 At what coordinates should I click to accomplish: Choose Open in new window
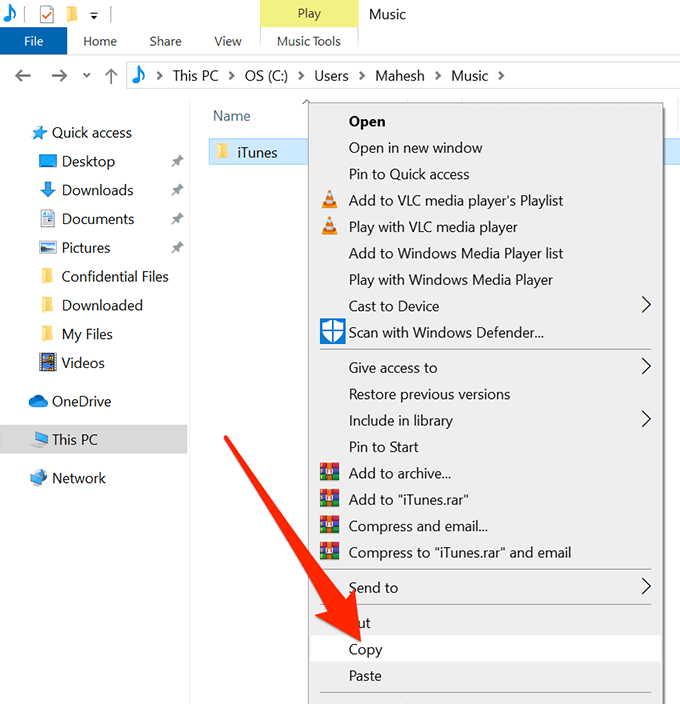[x=486, y=148]
